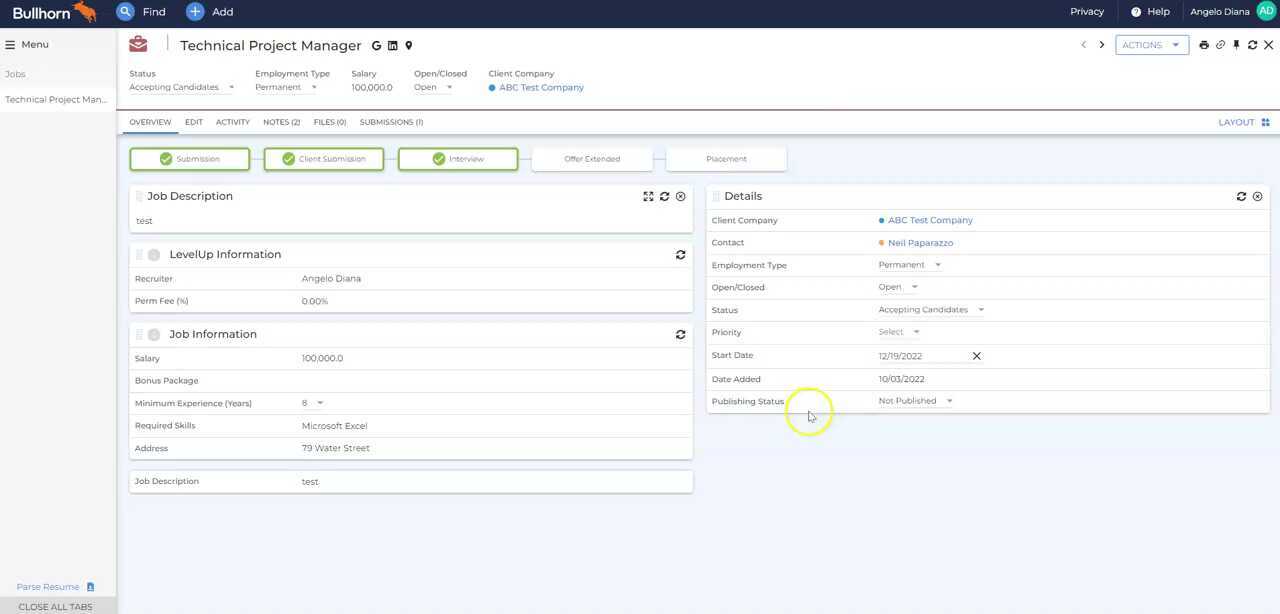Switch to the SUBMISSIONS tab
This screenshot has height=614, width=1280.
[x=389, y=121]
